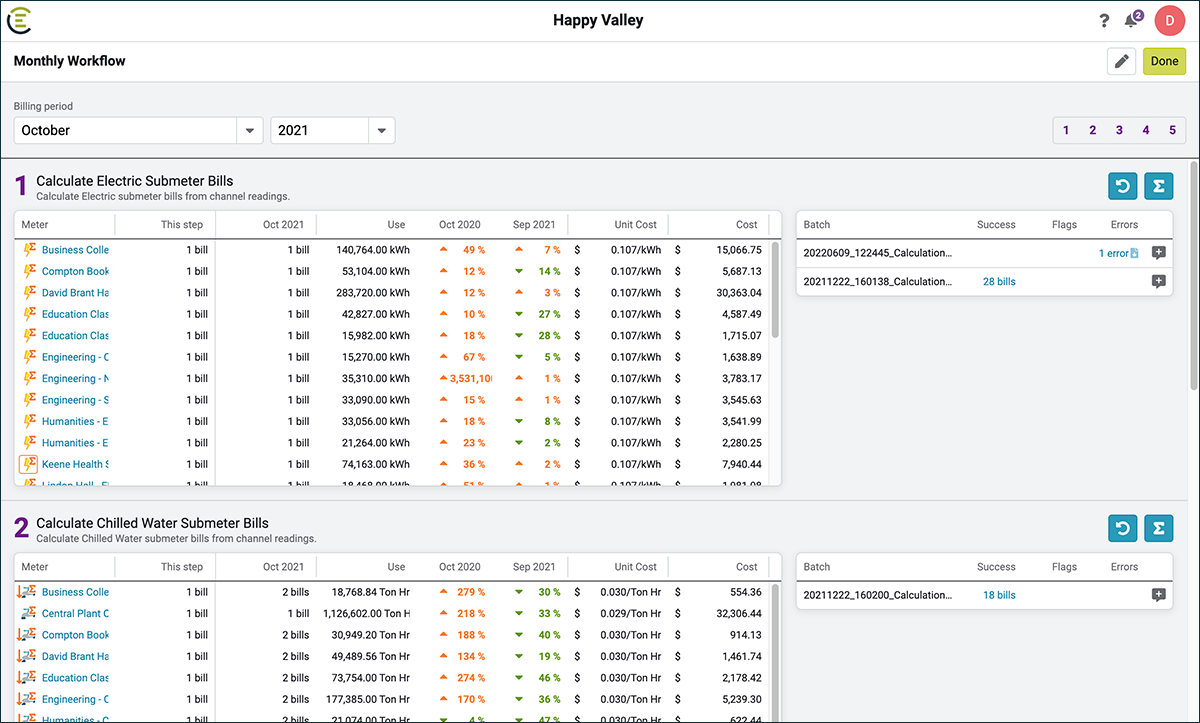Viewport: 1200px width, 723px height.
Task: Click the meter icon in the 177,385.00 Ton Hr row
Action: (x=28, y=700)
